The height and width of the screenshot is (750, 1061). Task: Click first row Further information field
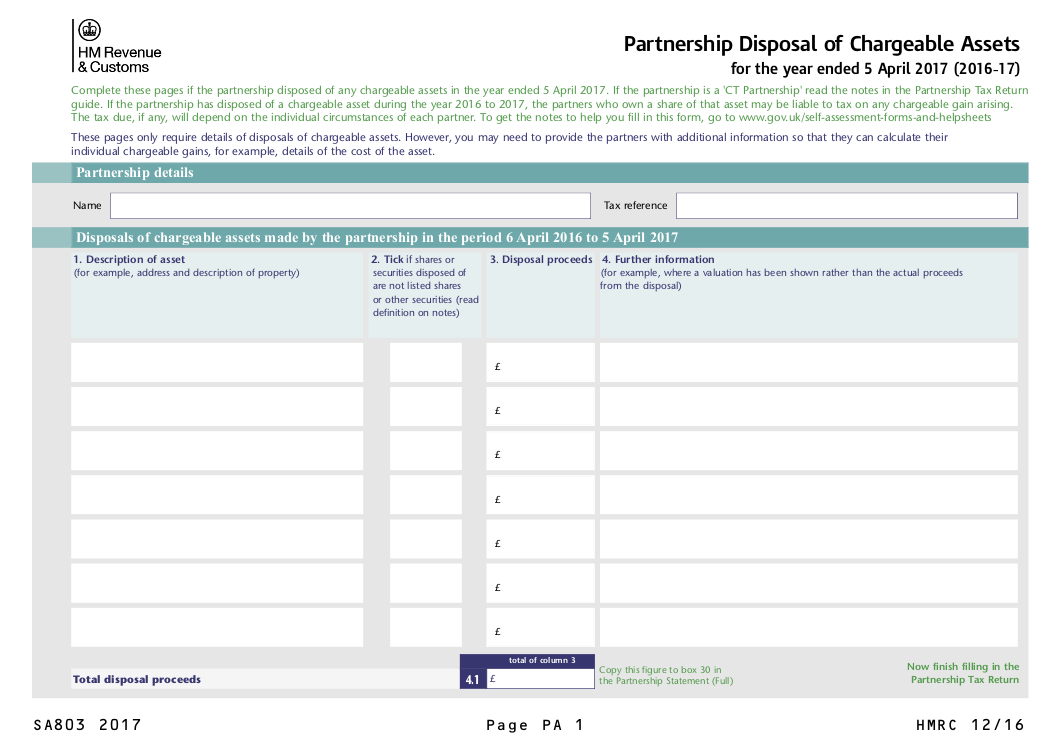(x=809, y=363)
